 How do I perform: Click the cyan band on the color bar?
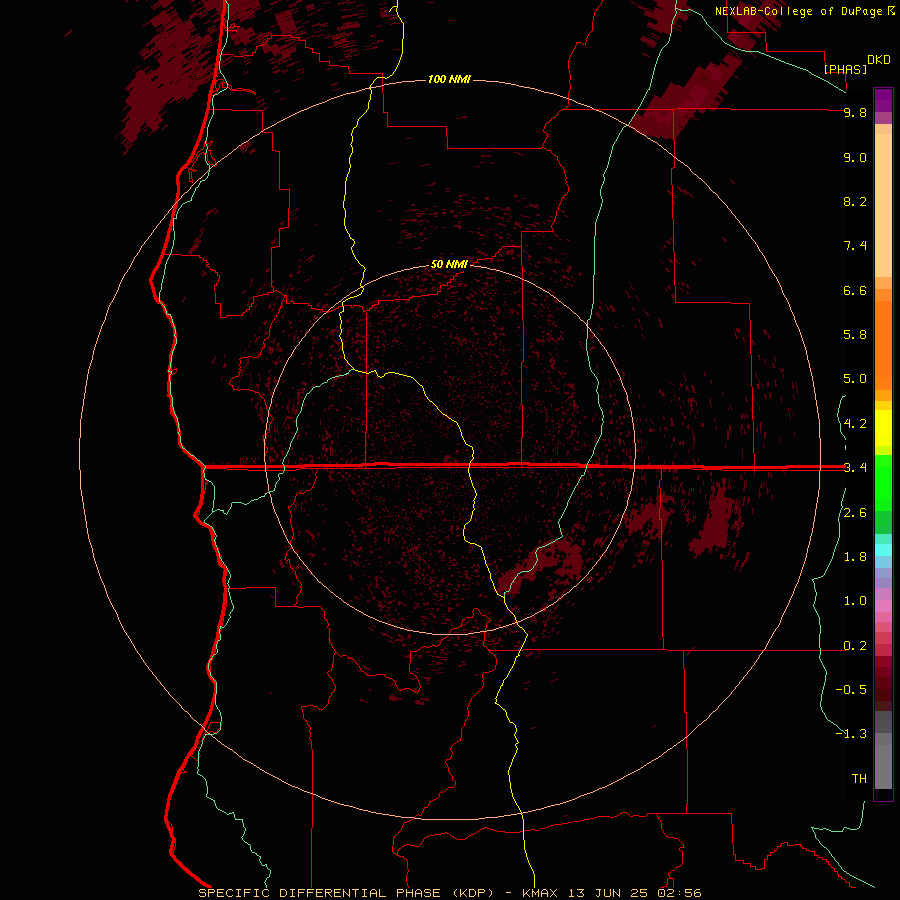coord(883,550)
